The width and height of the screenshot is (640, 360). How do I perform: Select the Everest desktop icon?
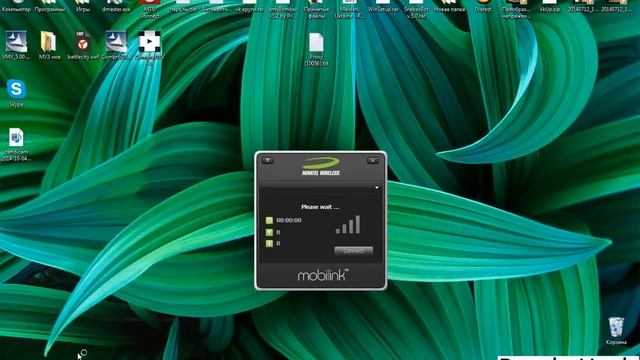click(483, 6)
